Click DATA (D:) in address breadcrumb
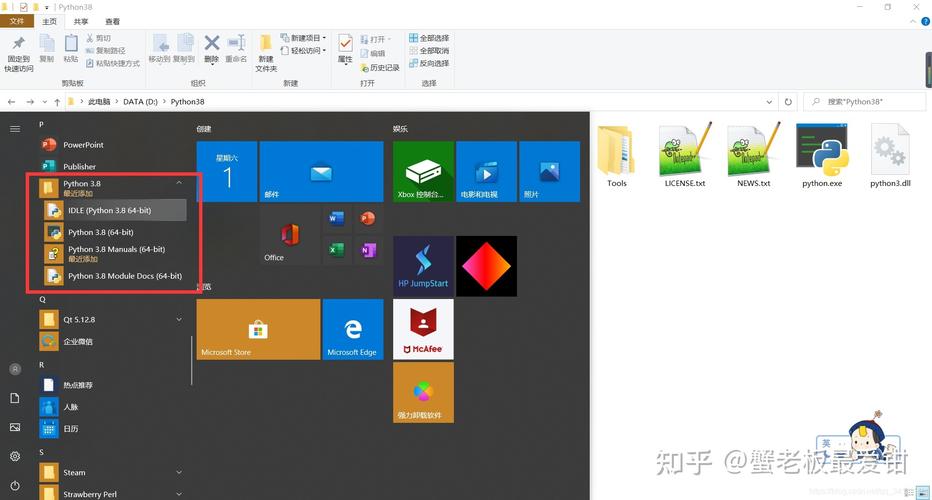The width and height of the screenshot is (932, 500). [140, 102]
